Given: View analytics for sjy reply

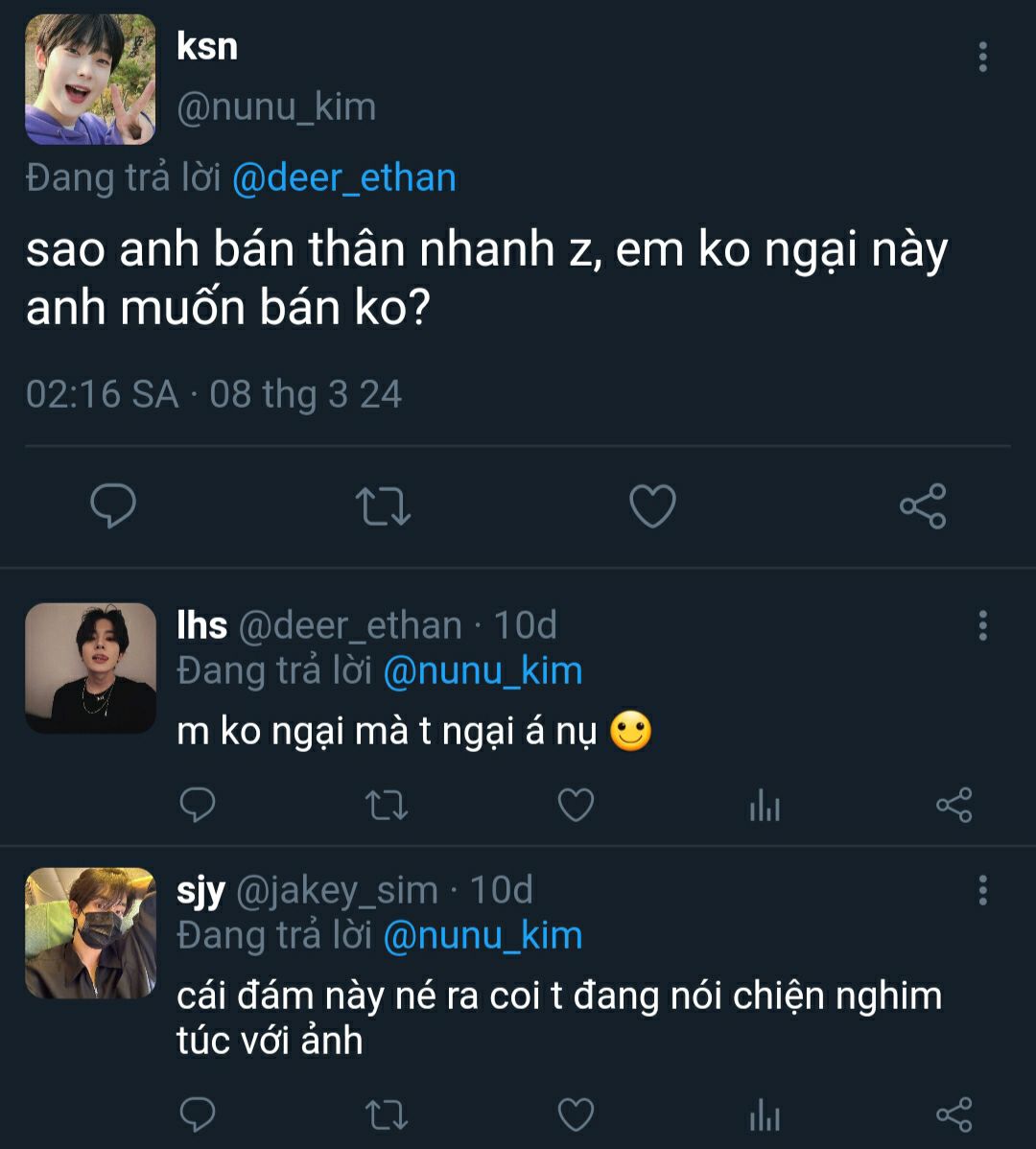Looking at the screenshot, I should 765,1115.
